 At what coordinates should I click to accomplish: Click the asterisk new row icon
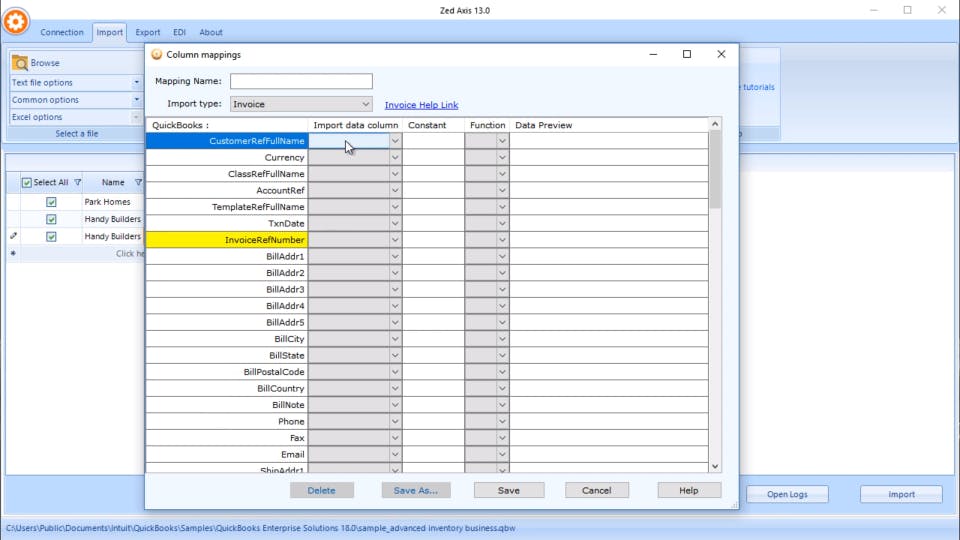pos(13,253)
